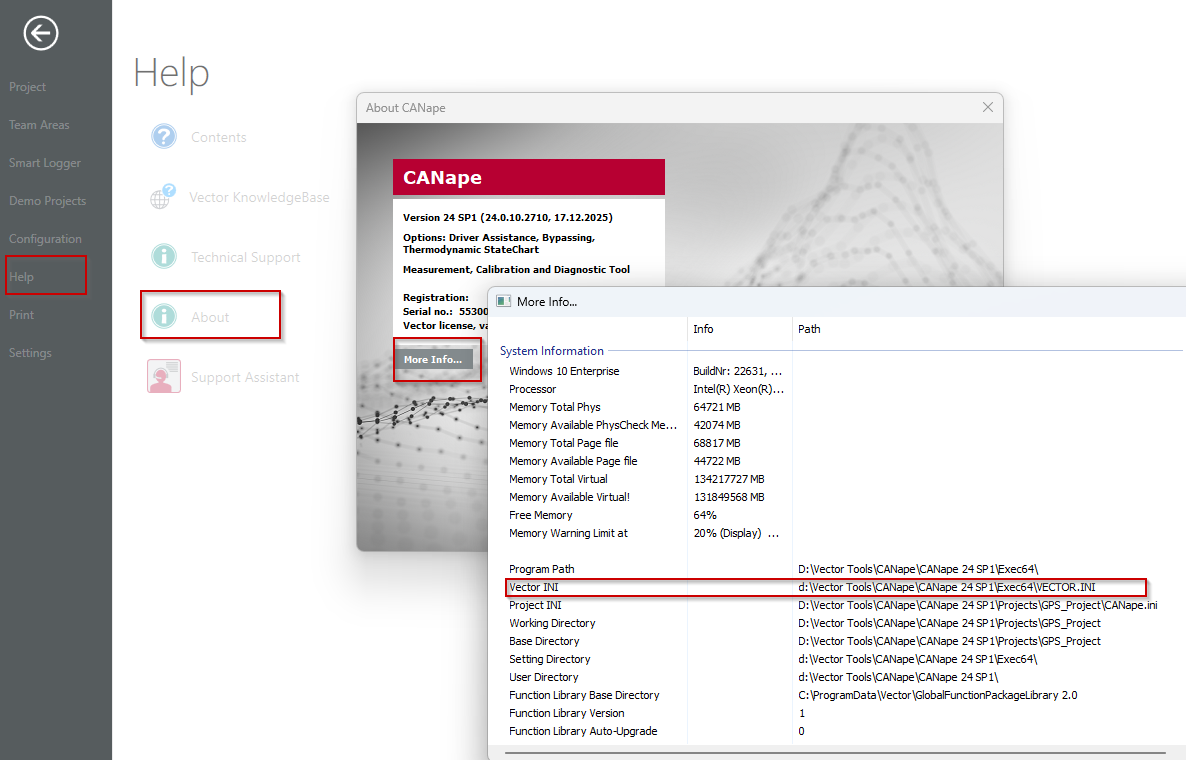The height and width of the screenshot is (760, 1186).
Task: Open the Project menu item
Action: coord(28,87)
